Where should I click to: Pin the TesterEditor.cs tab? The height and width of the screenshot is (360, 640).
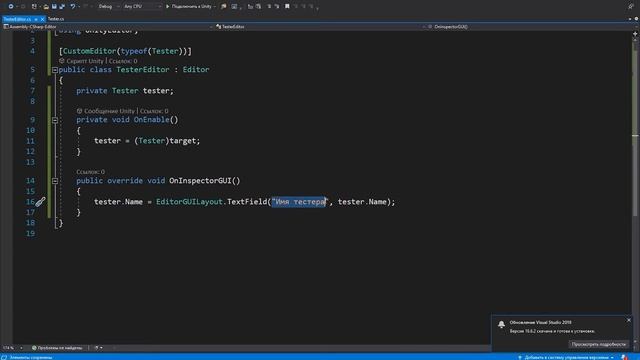36,19
